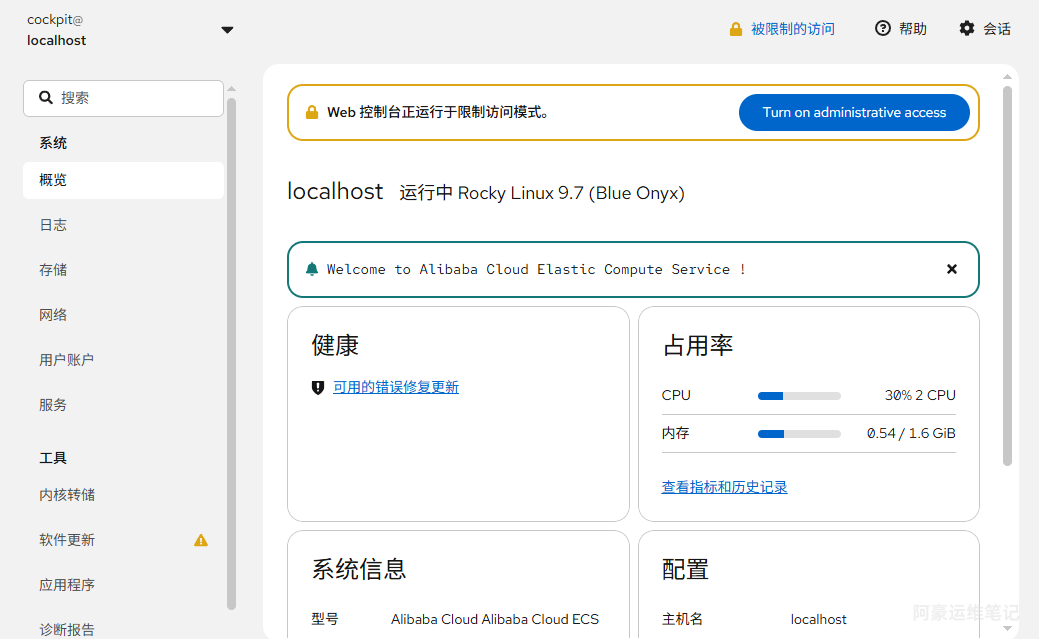Expand the cockpit@localhost host dropdown
The height and width of the screenshot is (639, 1039).
(227, 30)
